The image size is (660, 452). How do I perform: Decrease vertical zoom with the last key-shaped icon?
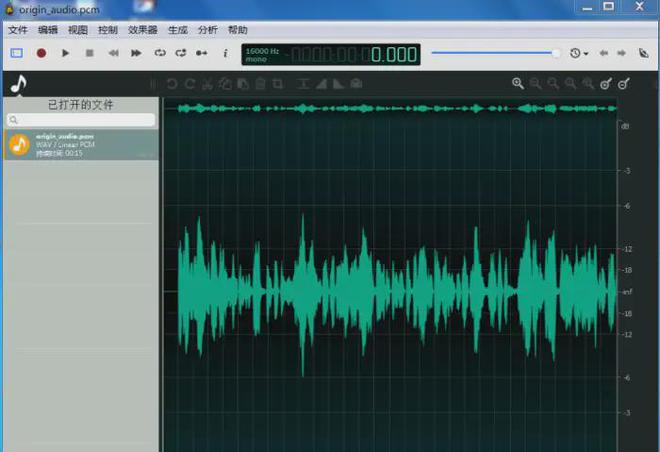tap(624, 84)
